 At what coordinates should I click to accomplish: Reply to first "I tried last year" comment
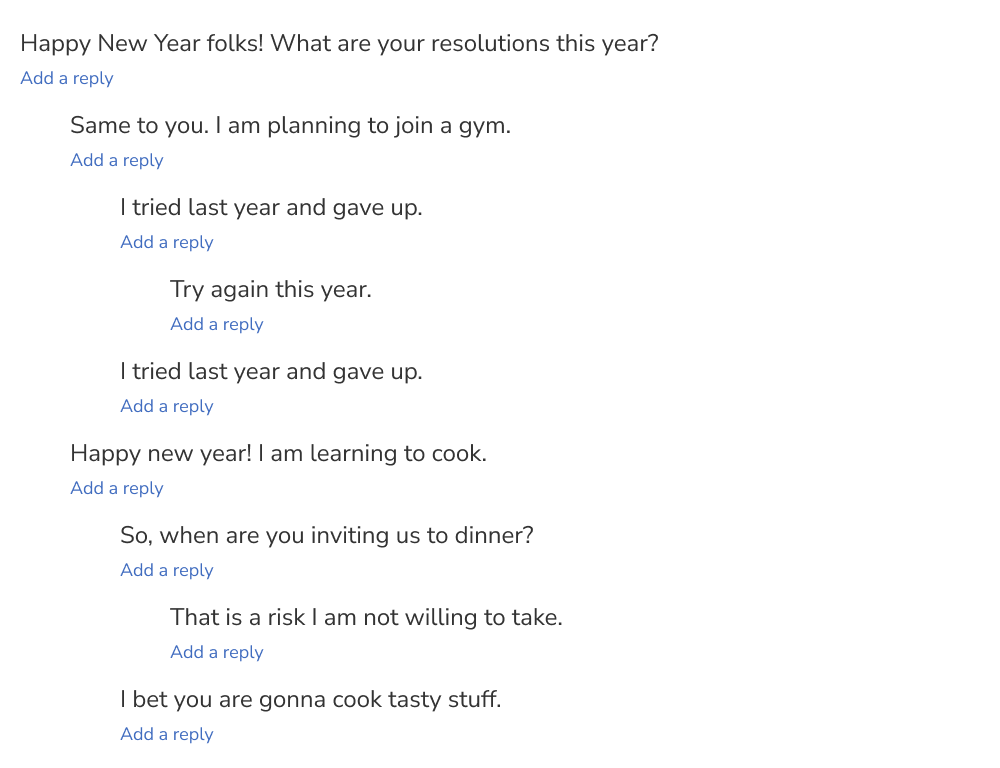click(x=167, y=242)
